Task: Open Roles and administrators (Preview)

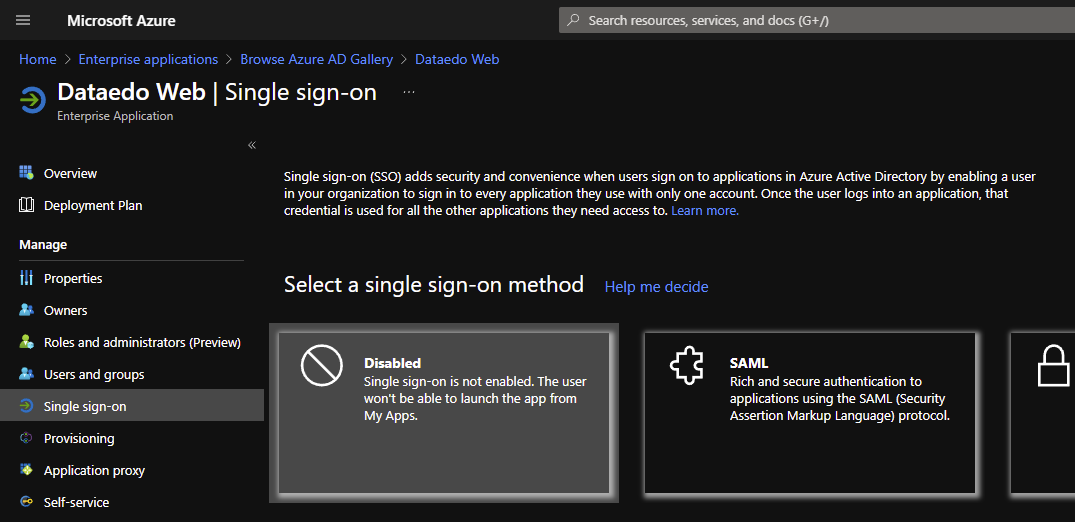Action: pos(142,342)
